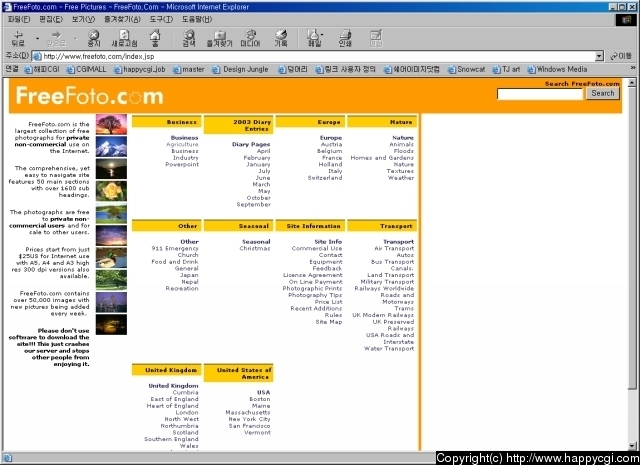Open the Favorites toolbar icon
Screen dimensions: 640x465
pos(220,38)
